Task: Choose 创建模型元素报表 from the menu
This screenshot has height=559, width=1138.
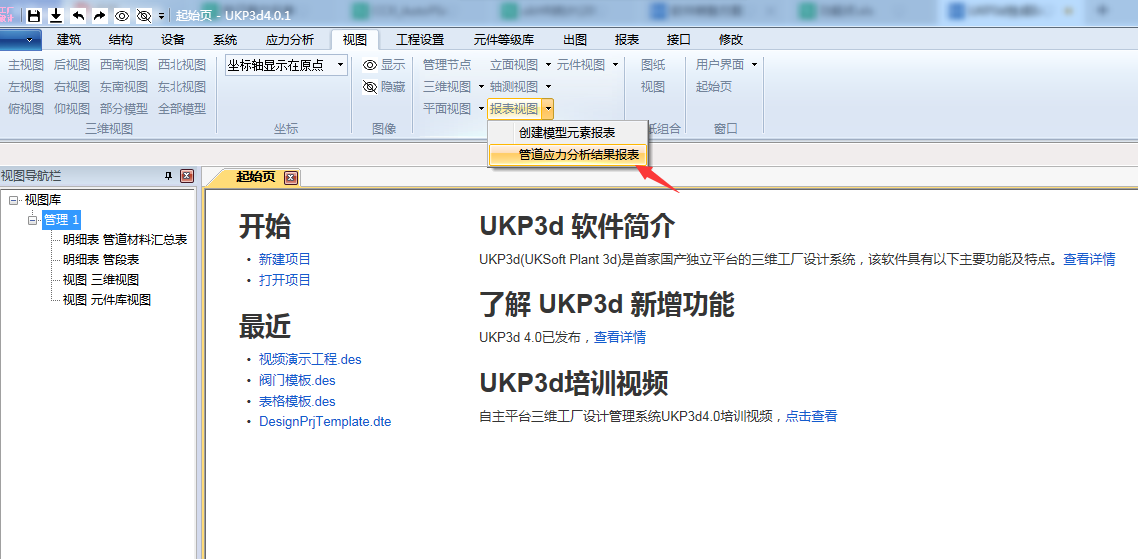Action: [566, 132]
